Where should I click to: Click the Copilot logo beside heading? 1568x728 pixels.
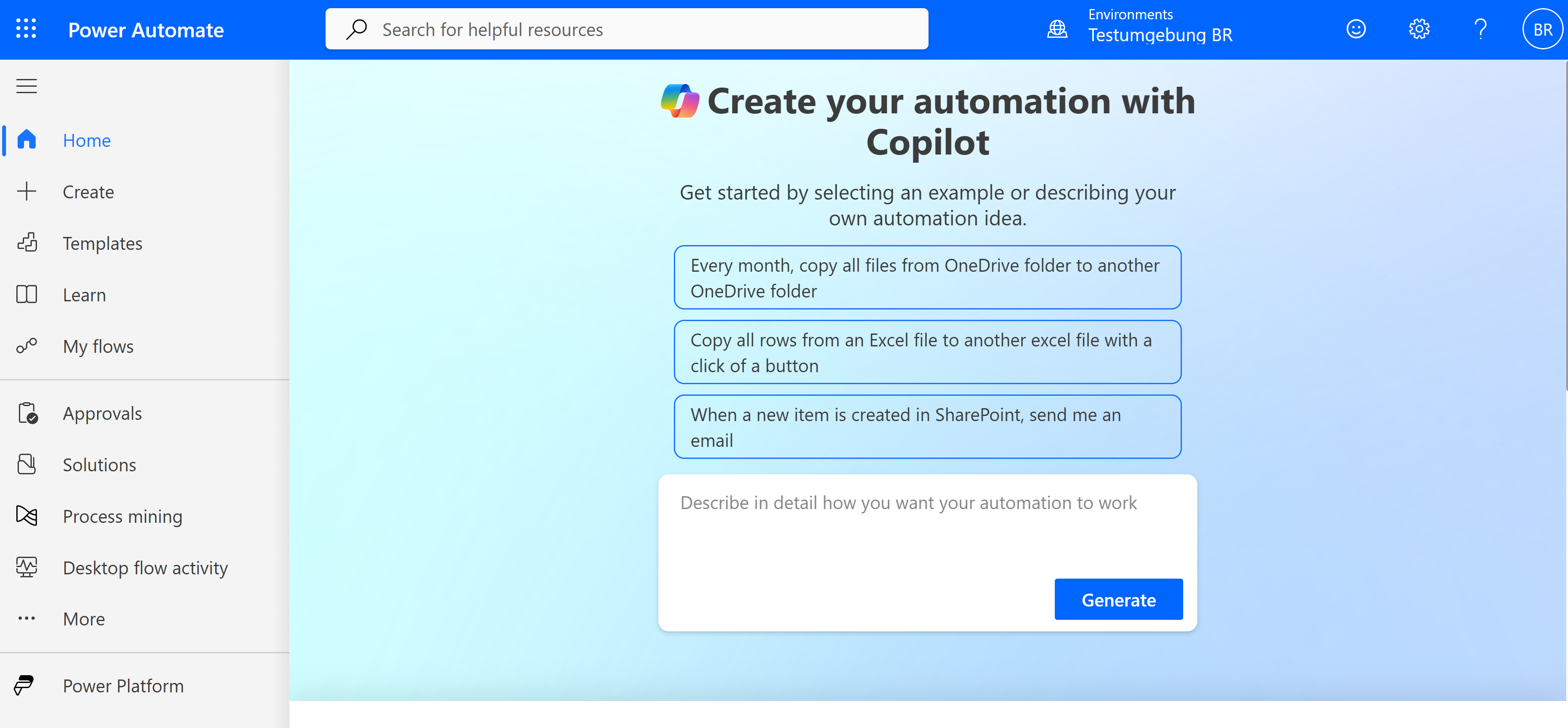680,101
